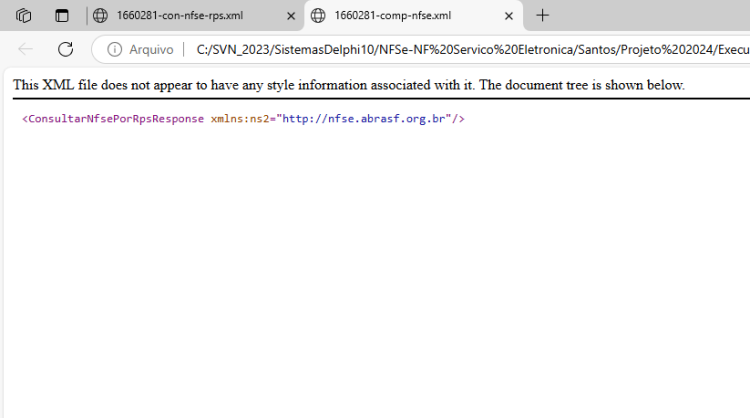Screen dimensions: 750x418
Task: Click the http://nfse.abrasf.org.br namespace value
Action: point(364,119)
